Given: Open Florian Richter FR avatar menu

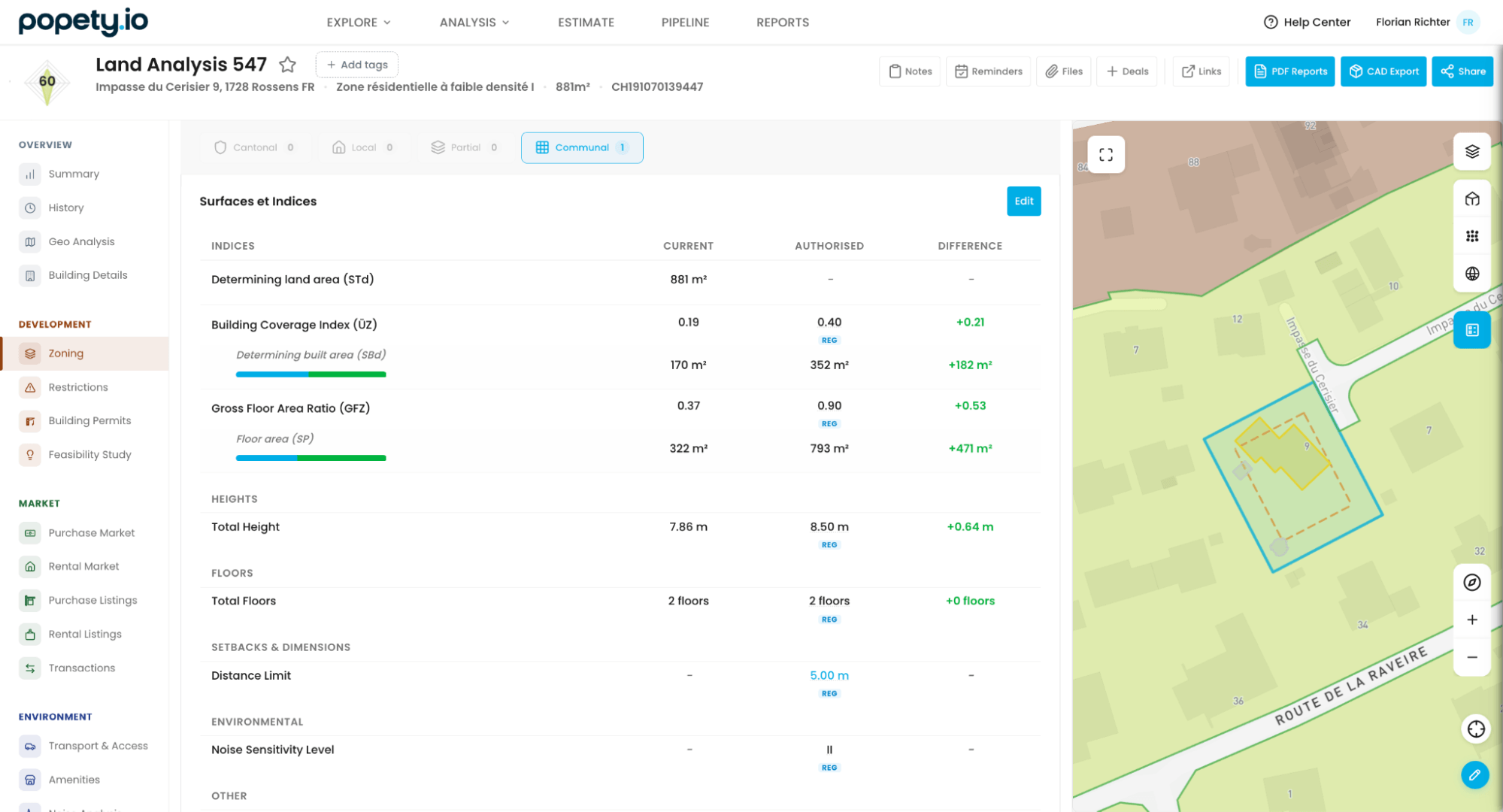Looking at the screenshot, I should click(1468, 22).
